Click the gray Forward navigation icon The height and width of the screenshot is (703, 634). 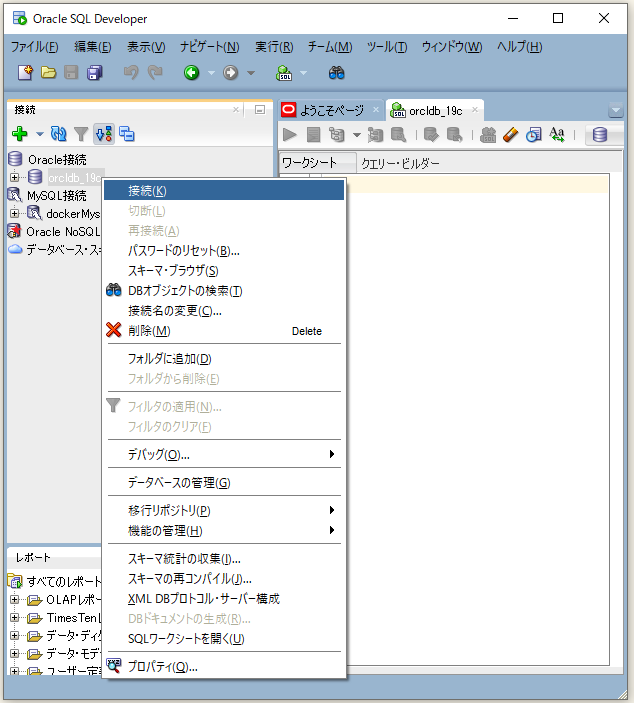click(230, 73)
